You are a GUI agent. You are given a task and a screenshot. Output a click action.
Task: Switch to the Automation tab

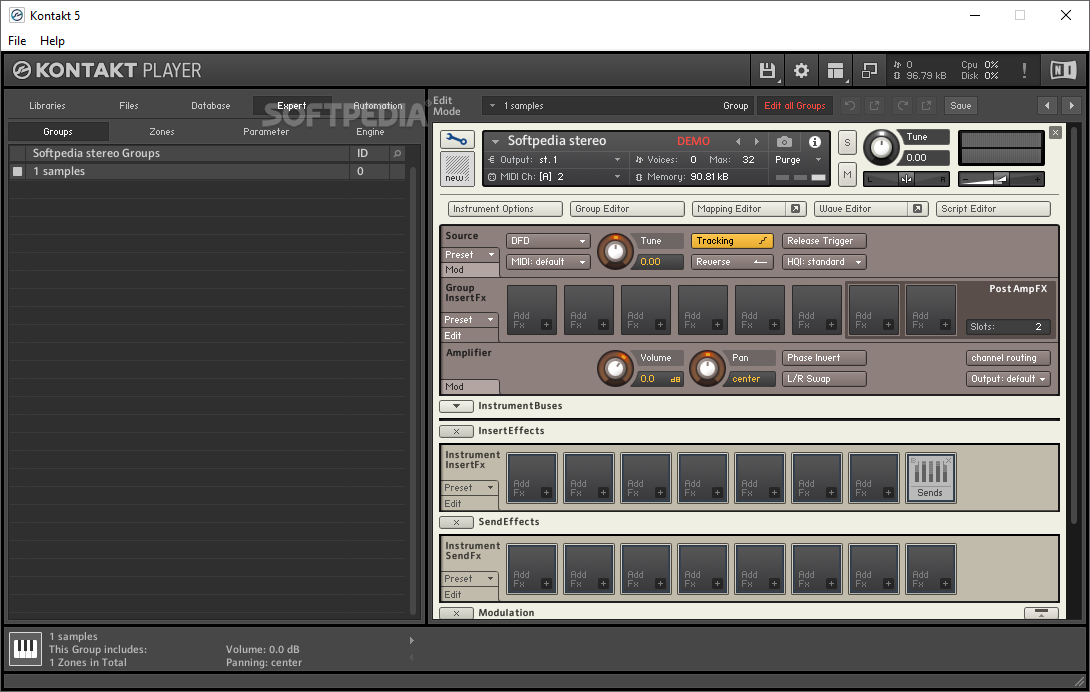[x=377, y=106]
